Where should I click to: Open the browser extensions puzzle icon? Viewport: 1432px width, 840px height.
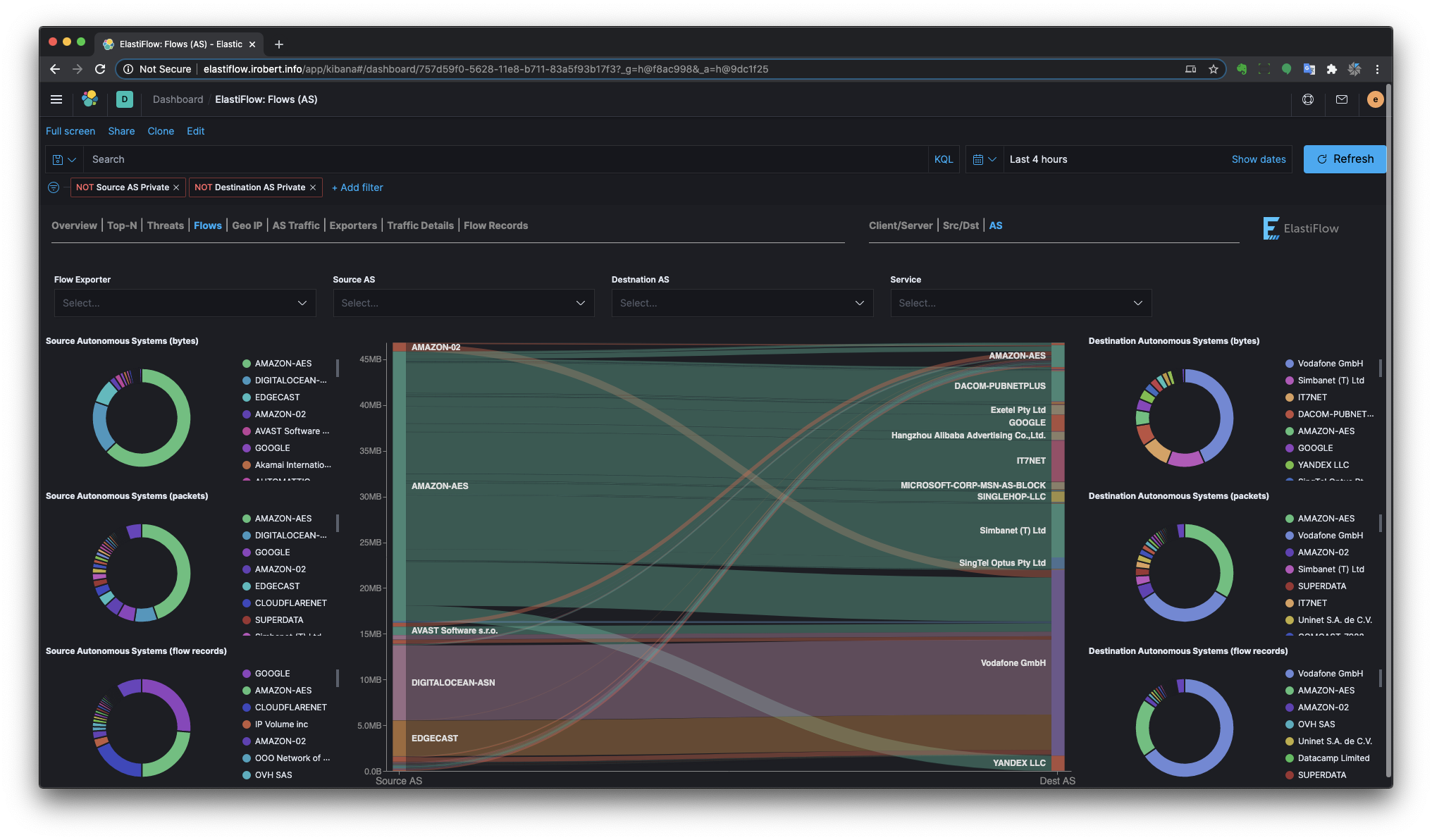click(x=1332, y=69)
